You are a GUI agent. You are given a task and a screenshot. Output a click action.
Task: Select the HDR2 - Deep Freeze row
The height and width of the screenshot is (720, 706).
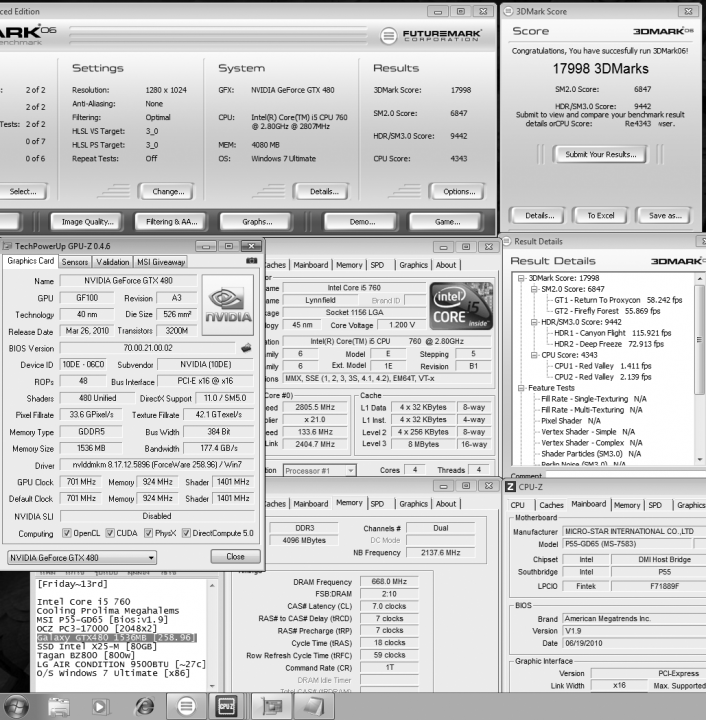click(x=609, y=344)
